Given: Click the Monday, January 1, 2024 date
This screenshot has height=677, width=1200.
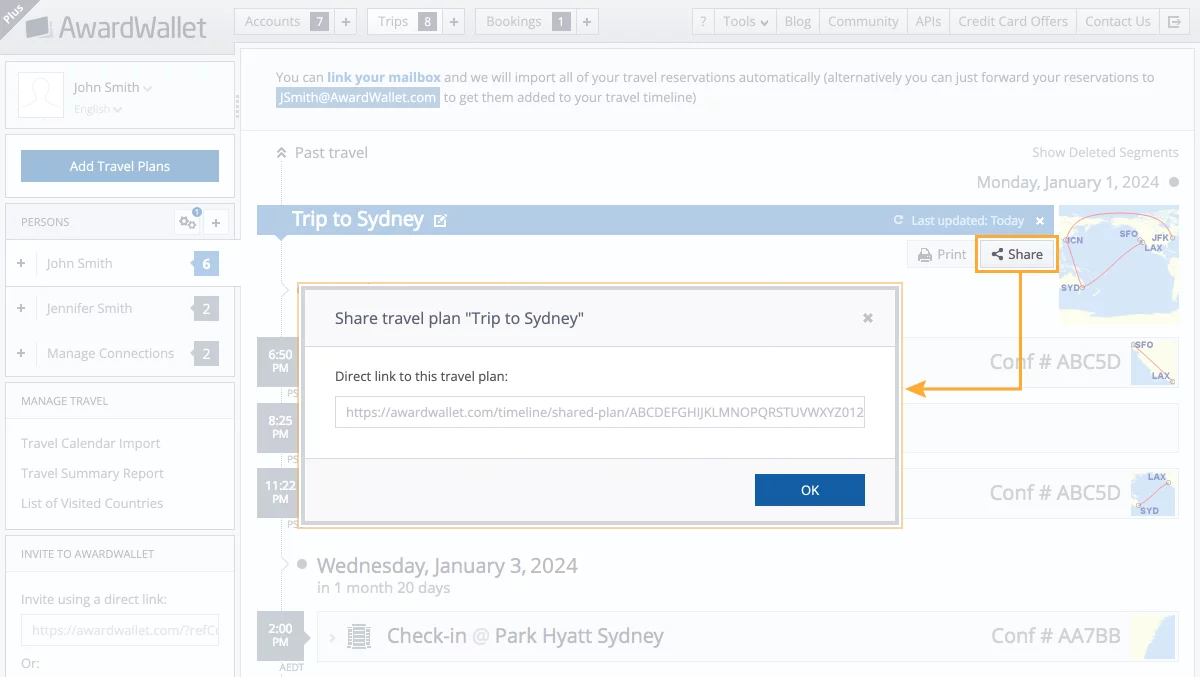Looking at the screenshot, I should [1068, 182].
